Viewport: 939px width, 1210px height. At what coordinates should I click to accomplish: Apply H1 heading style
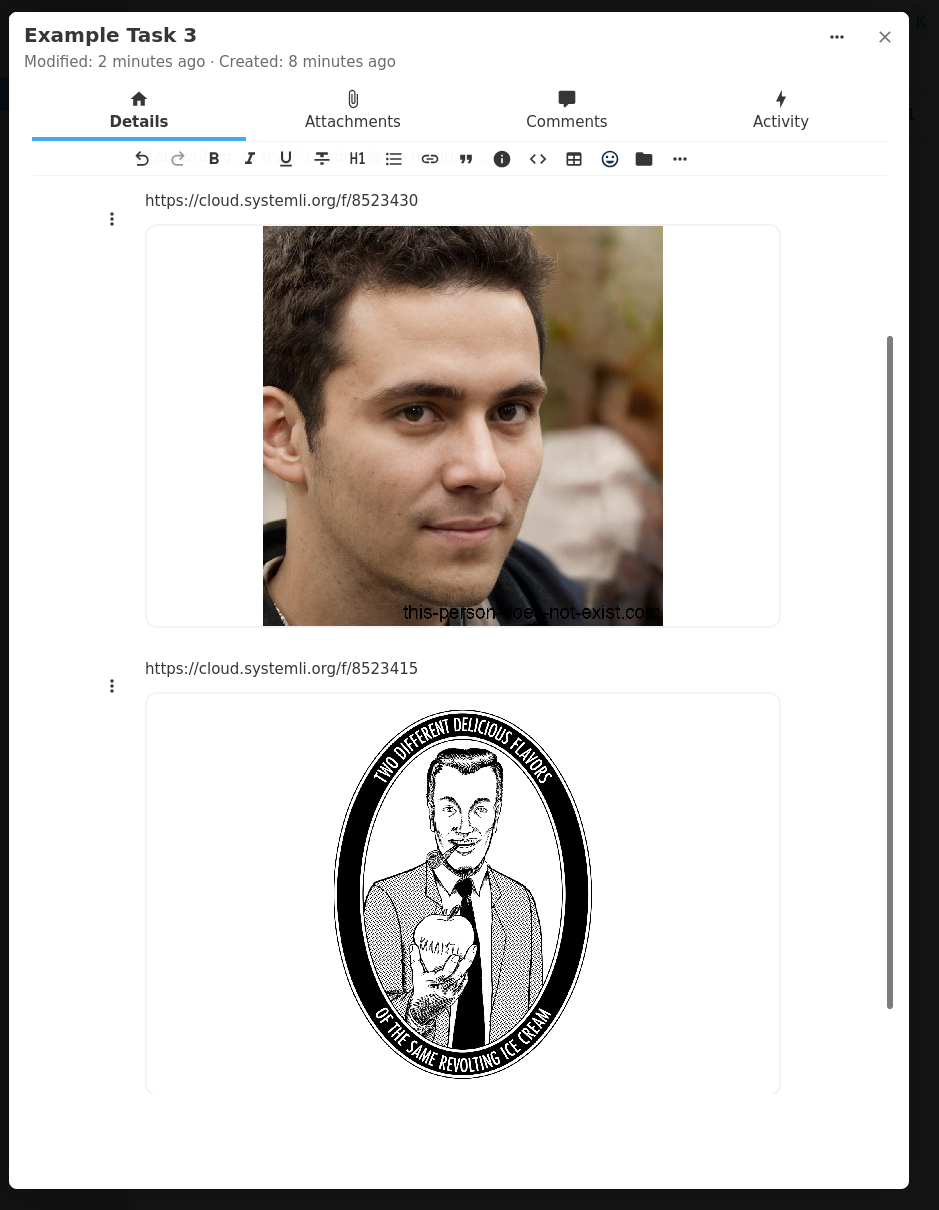tap(358, 159)
